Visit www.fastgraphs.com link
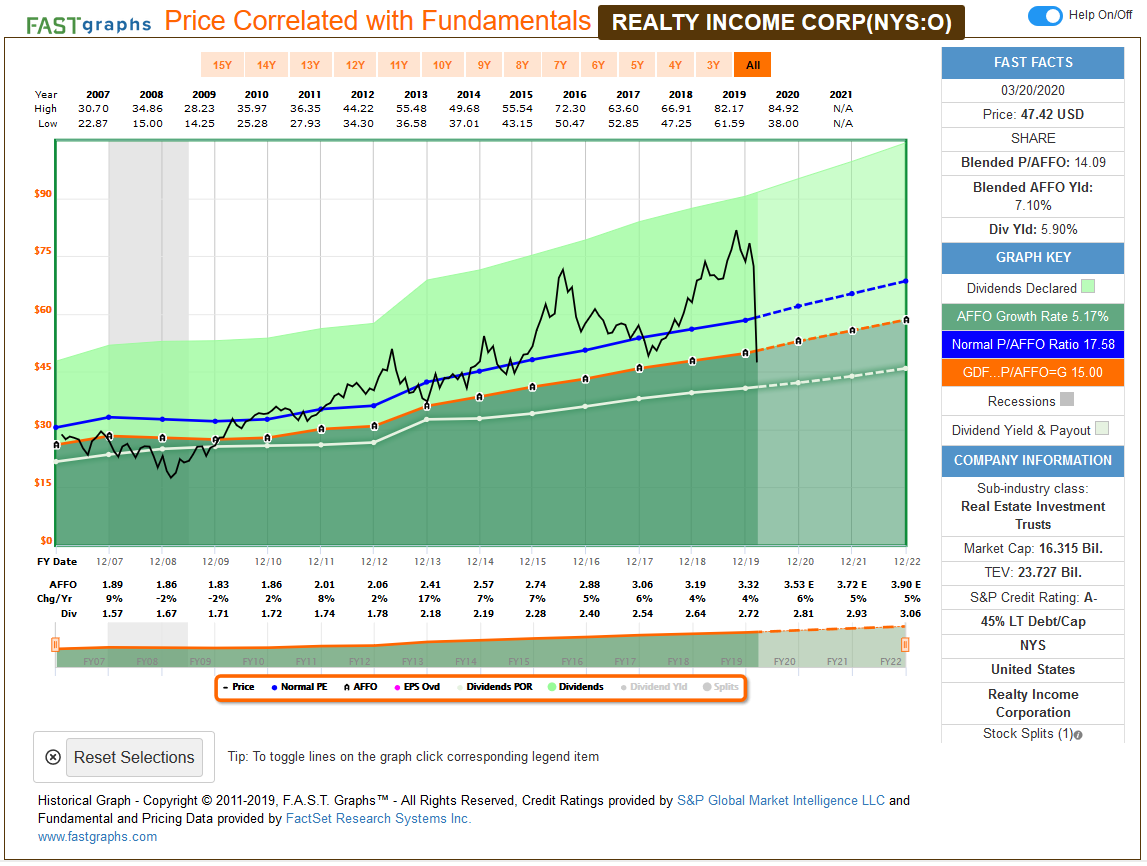Screen dimensions: 1147x866 tap(97, 837)
